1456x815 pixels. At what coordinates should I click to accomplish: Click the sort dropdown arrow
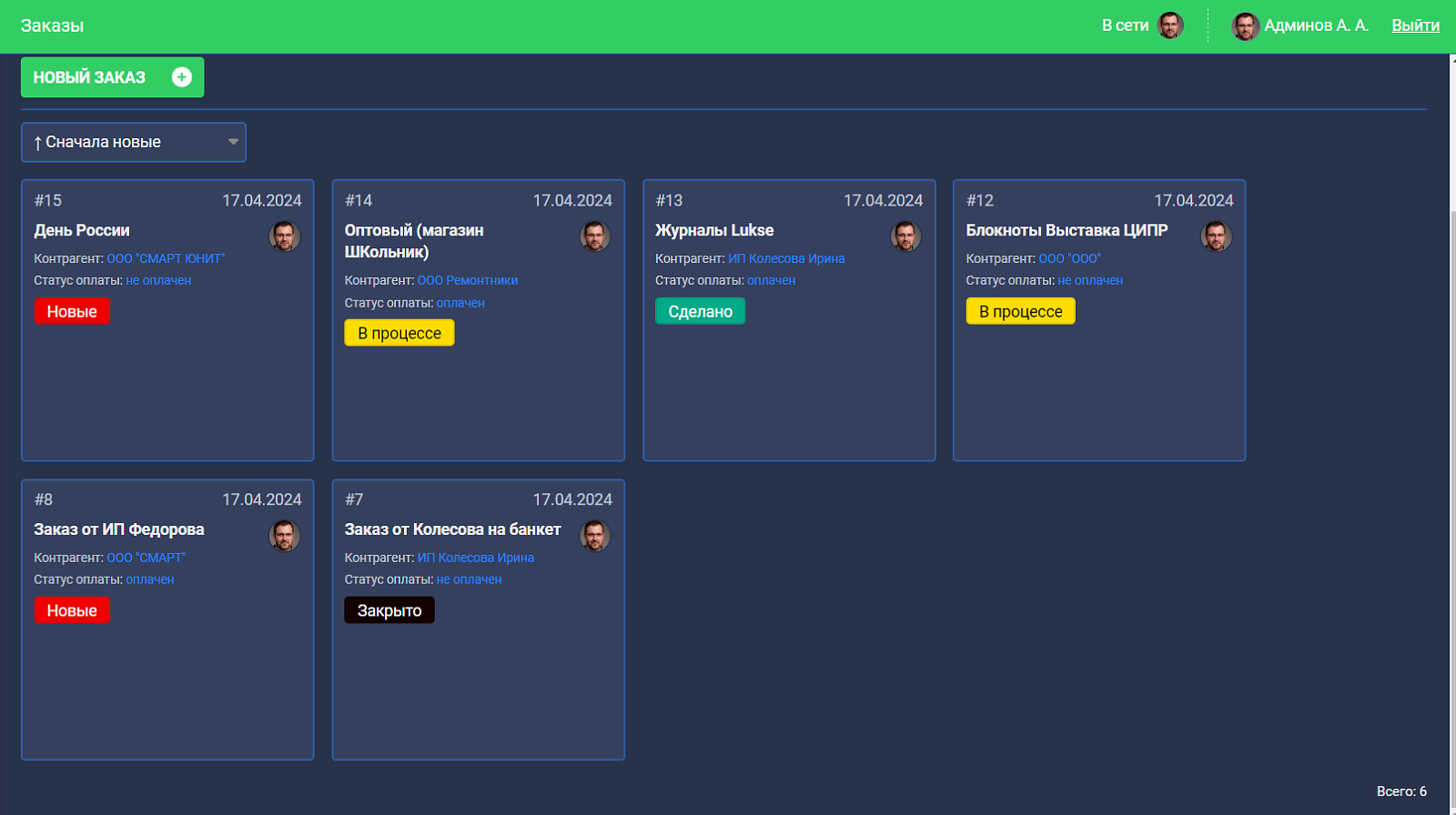(x=233, y=142)
